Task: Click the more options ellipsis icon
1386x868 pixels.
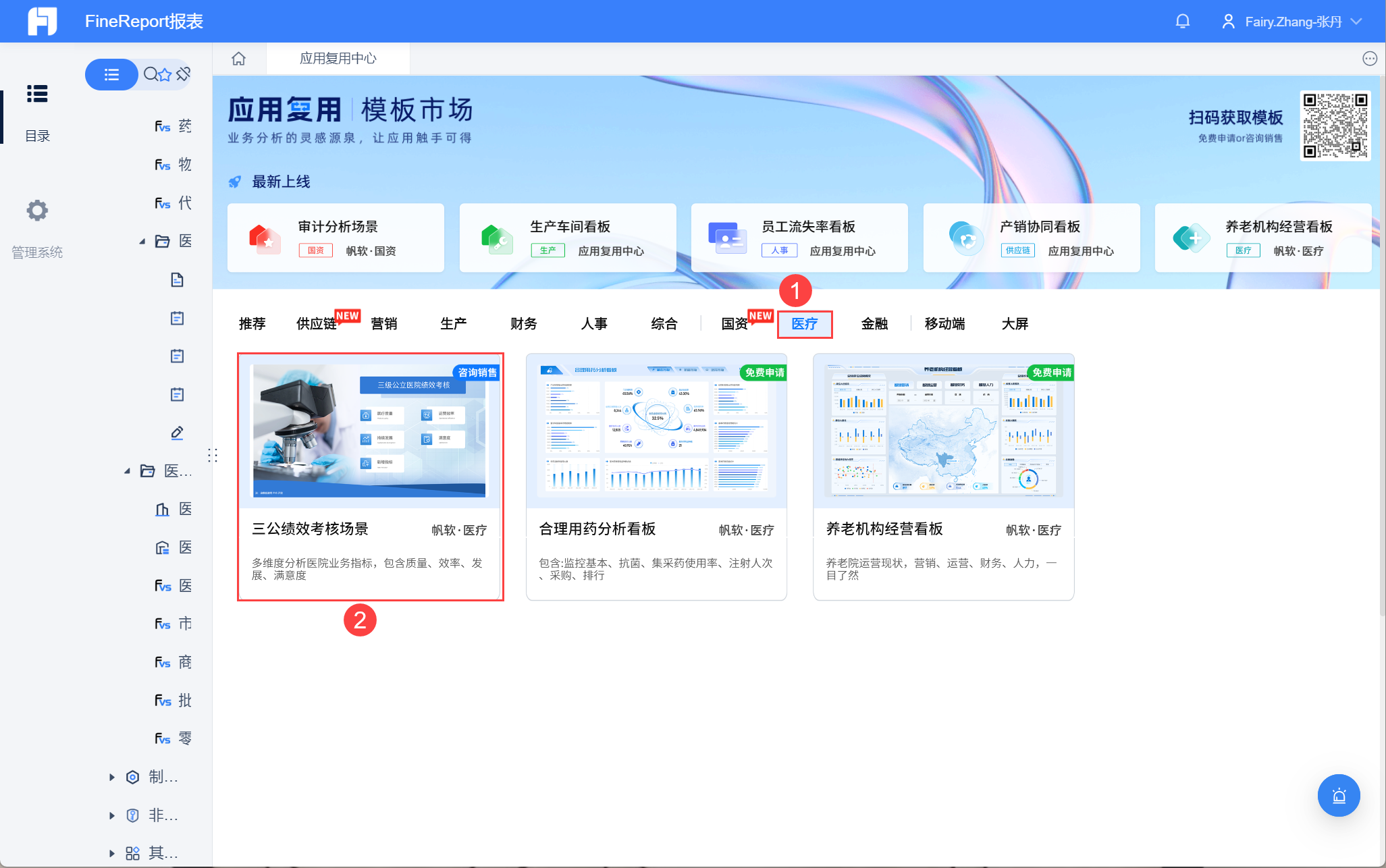Action: [x=1369, y=59]
